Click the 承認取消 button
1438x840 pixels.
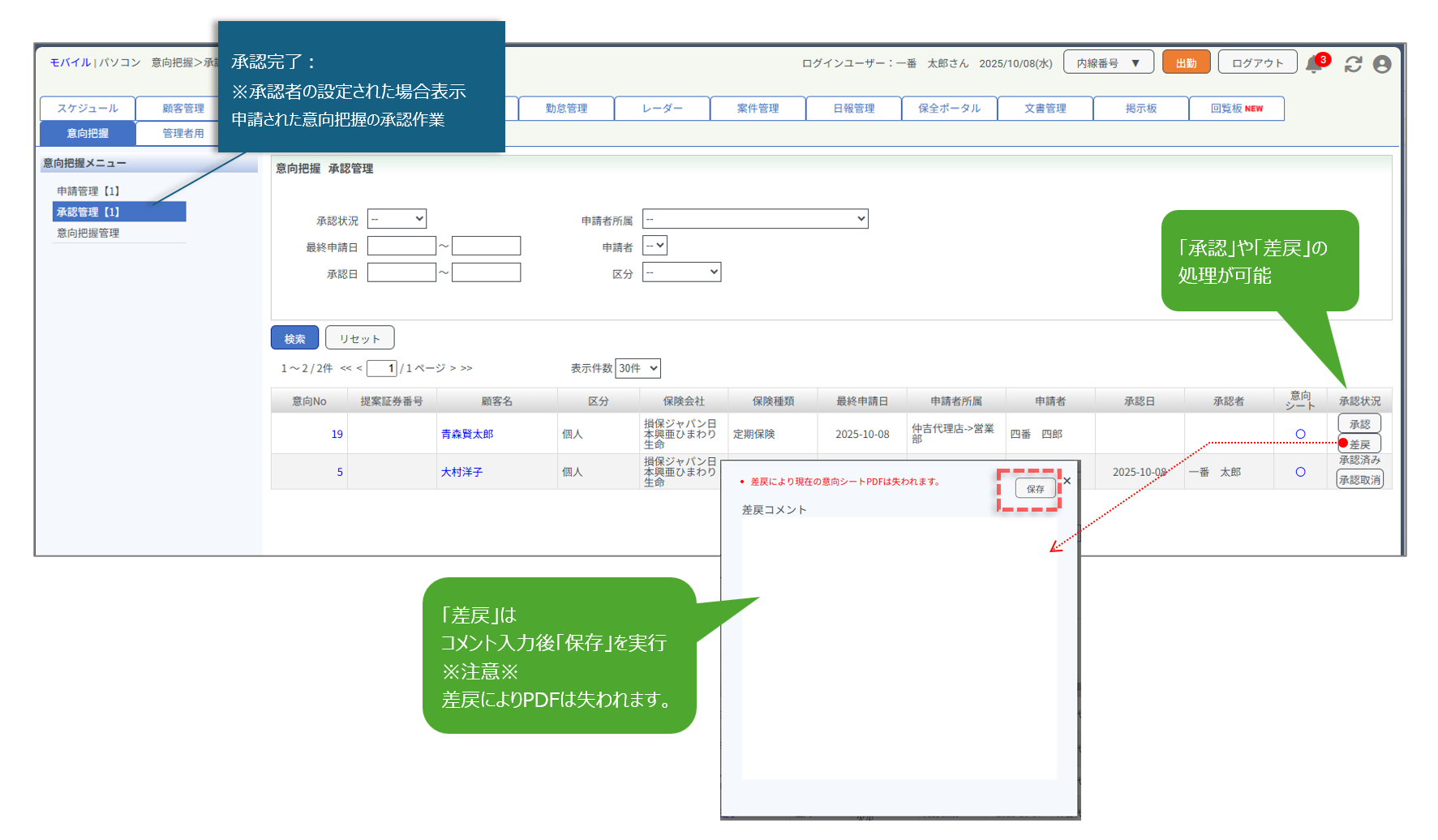(x=1359, y=479)
